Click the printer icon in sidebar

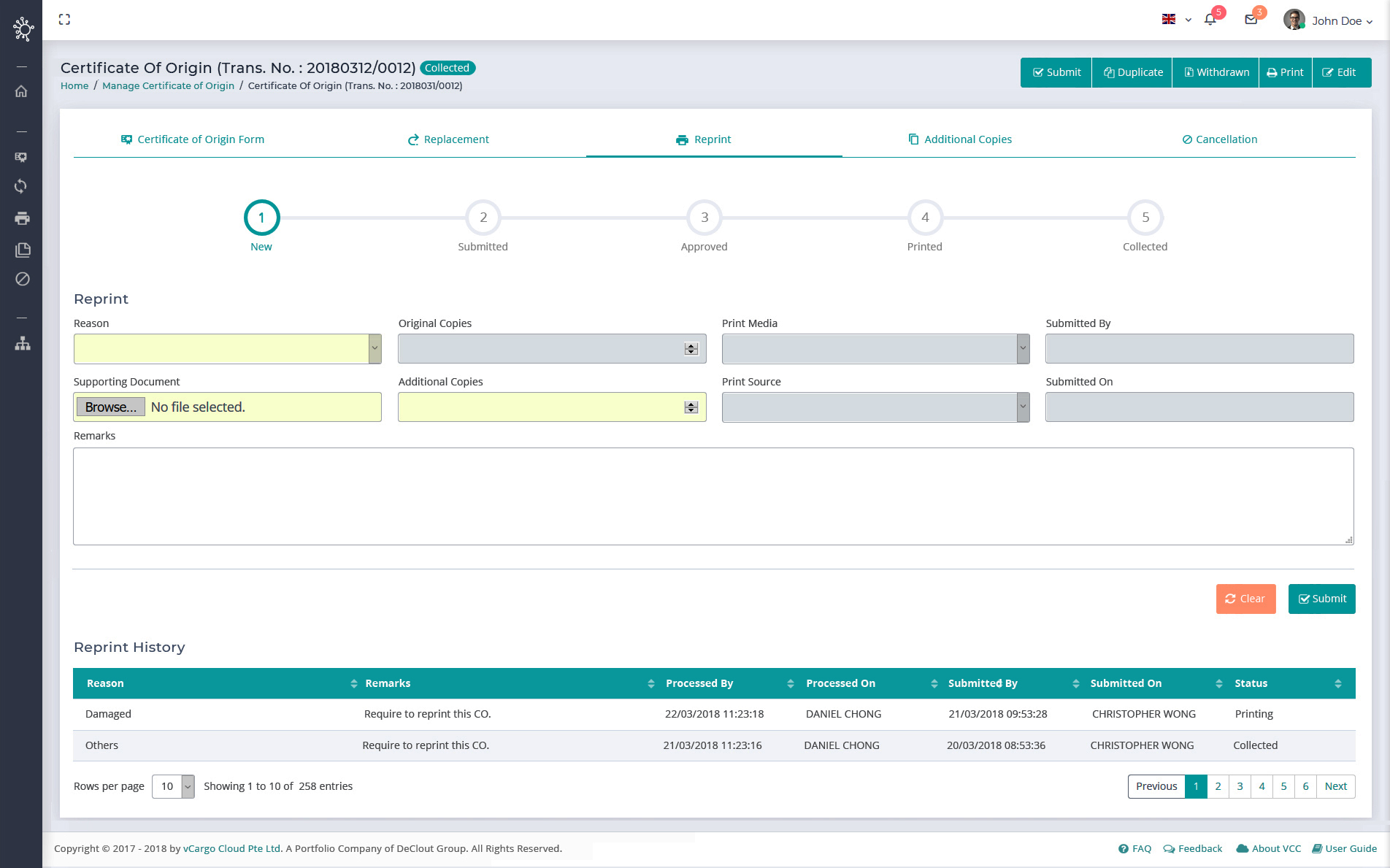[22, 218]
